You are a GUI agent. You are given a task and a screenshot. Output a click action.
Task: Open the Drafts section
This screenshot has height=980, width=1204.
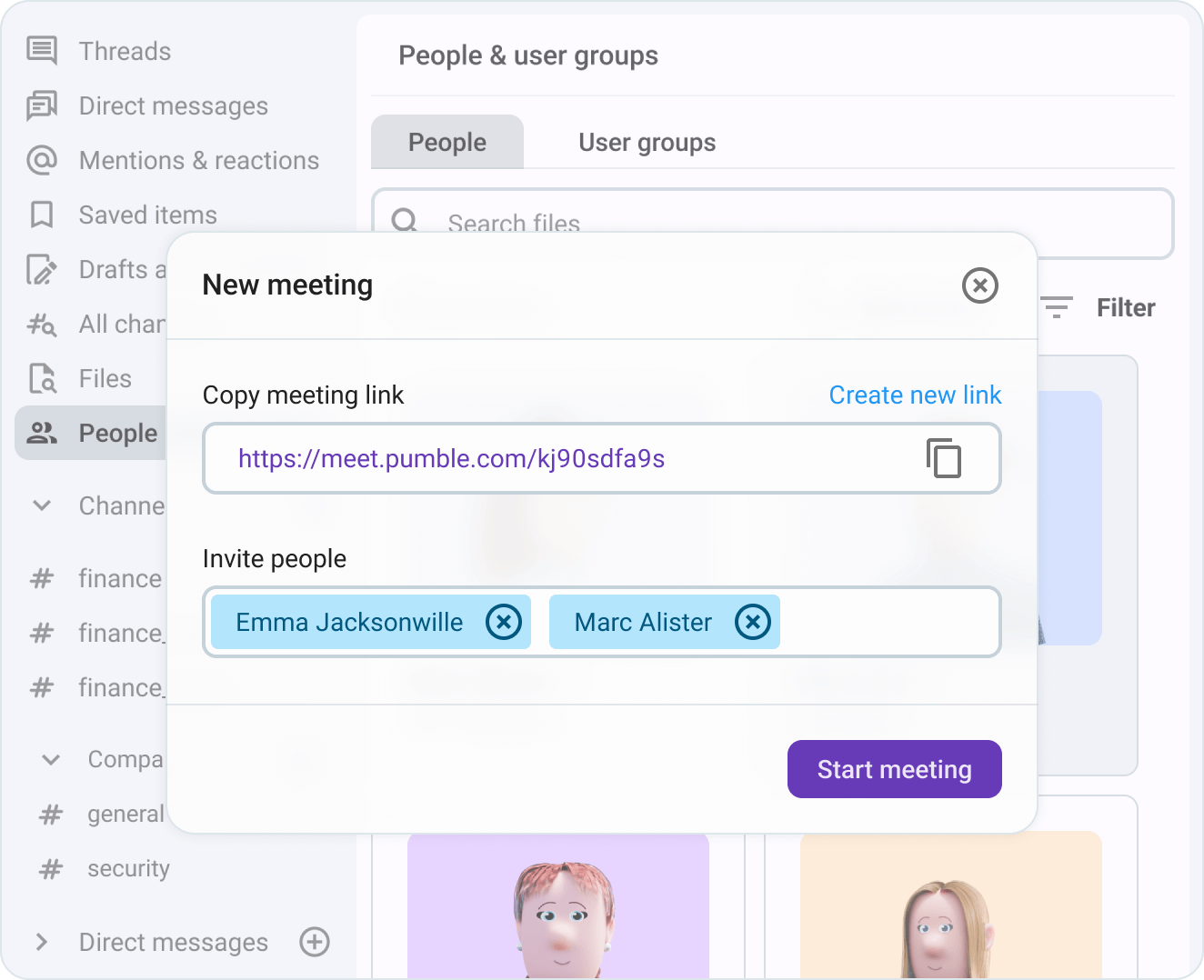(118, 269)
